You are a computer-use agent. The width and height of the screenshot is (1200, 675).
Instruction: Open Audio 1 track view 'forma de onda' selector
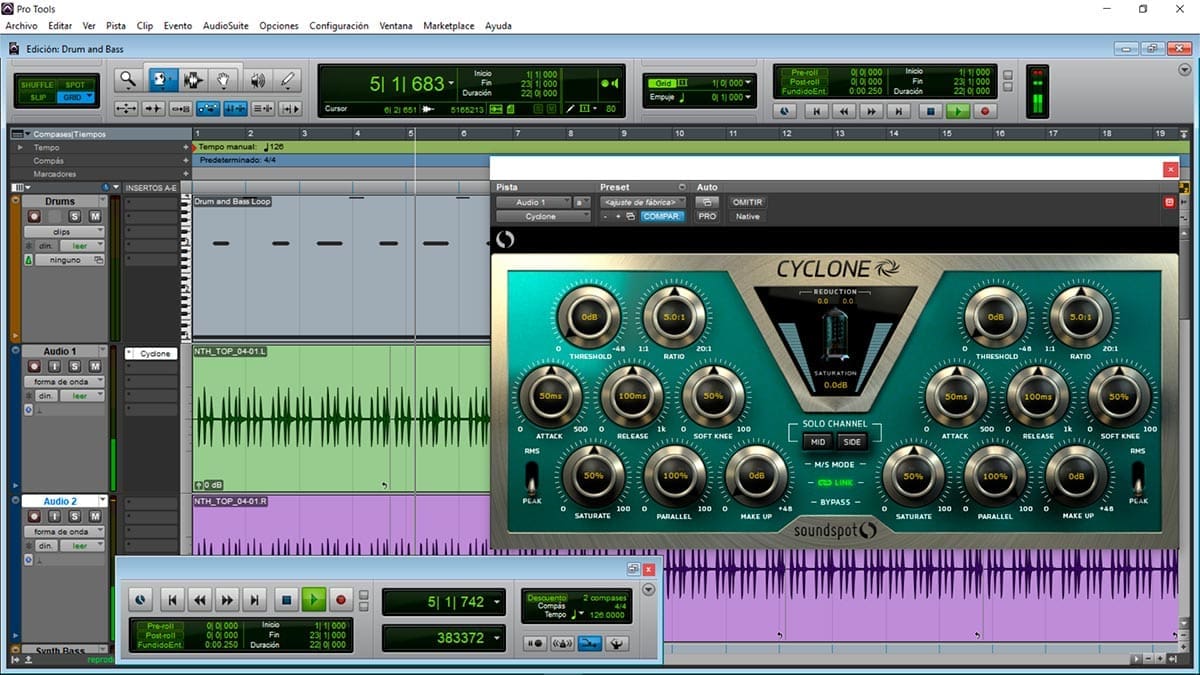click(64, 381)
